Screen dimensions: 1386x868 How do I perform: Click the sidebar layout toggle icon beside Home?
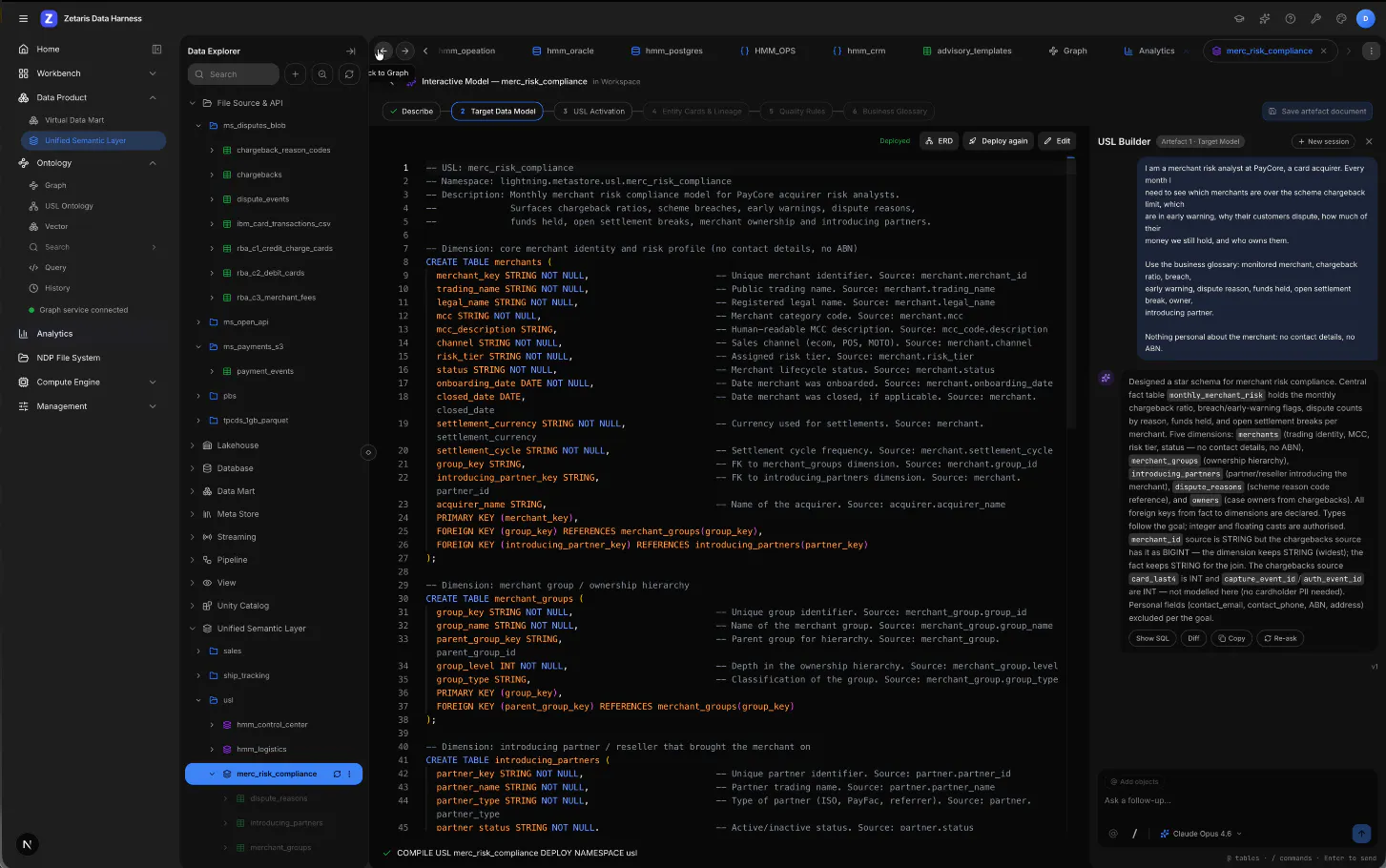(x=156, y=50)
